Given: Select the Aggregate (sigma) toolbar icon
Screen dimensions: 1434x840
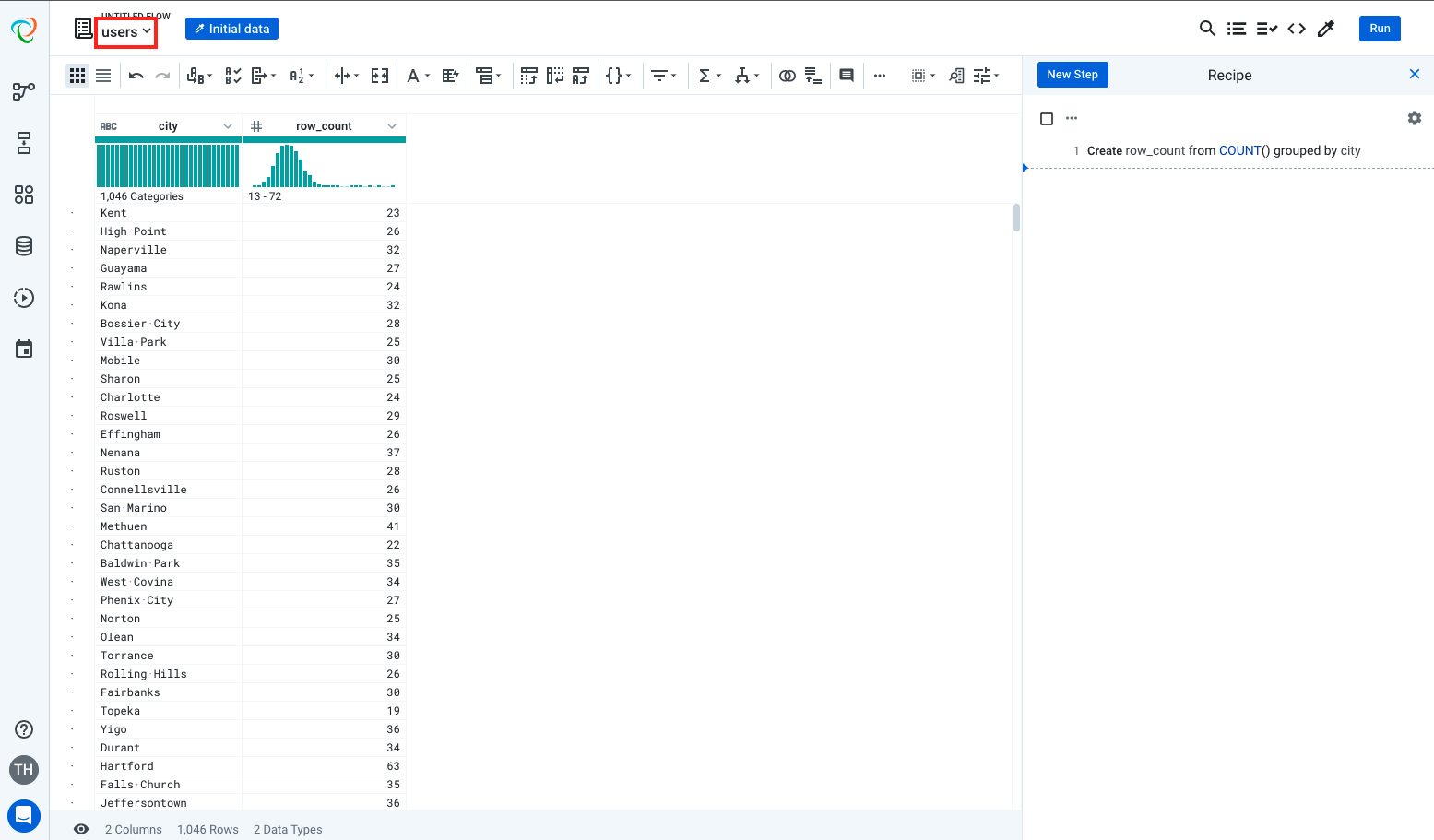Looking at the screenshot, I should [x=705, y=75].
